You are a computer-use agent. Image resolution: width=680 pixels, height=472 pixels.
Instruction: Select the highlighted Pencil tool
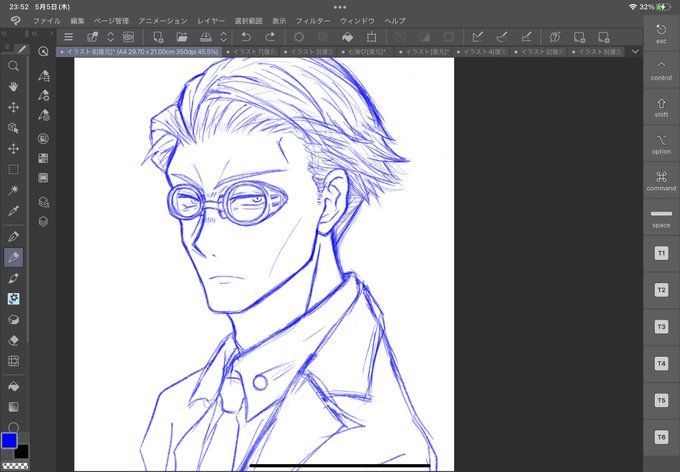coord(13,257)
